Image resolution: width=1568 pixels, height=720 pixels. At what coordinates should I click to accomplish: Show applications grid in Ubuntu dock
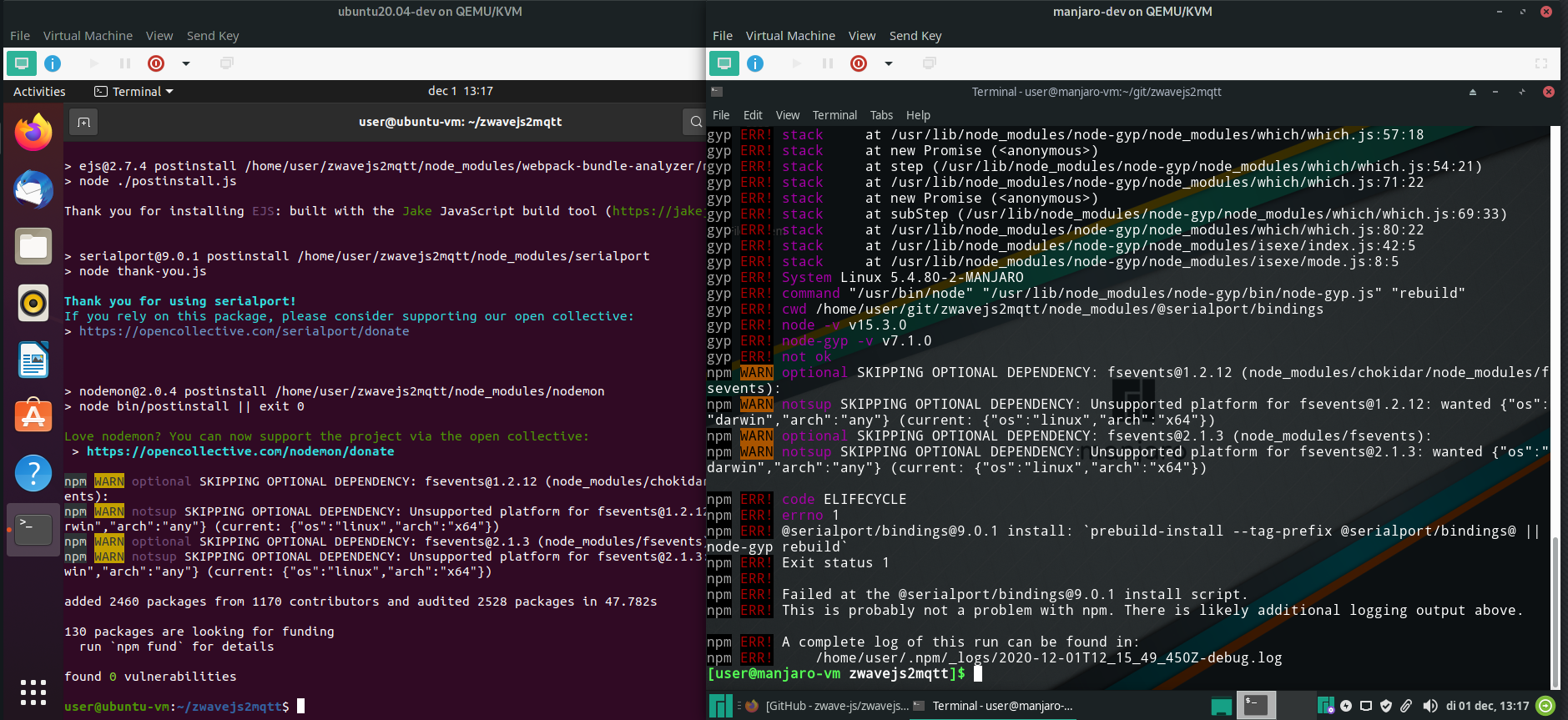tap(33, 692)
